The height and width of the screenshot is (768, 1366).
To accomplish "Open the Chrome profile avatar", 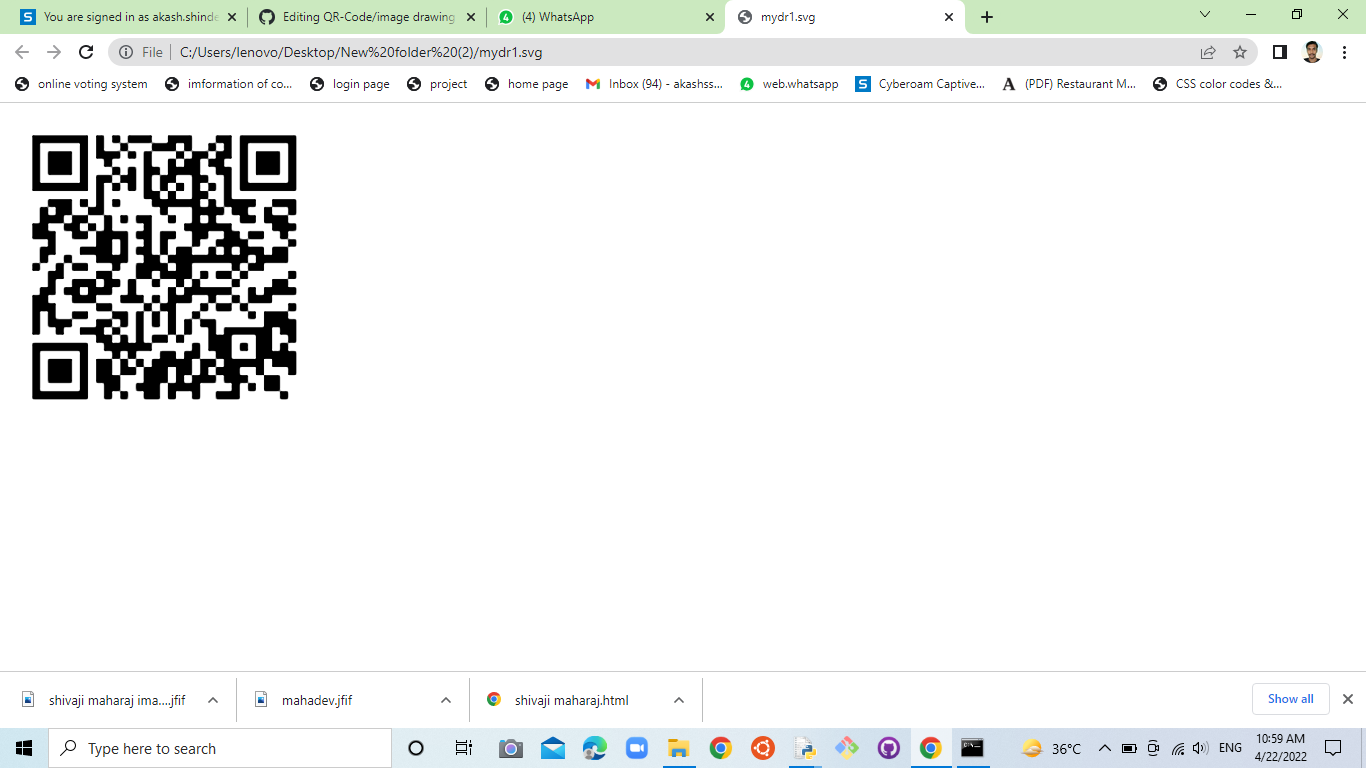I will (1312, 52).
